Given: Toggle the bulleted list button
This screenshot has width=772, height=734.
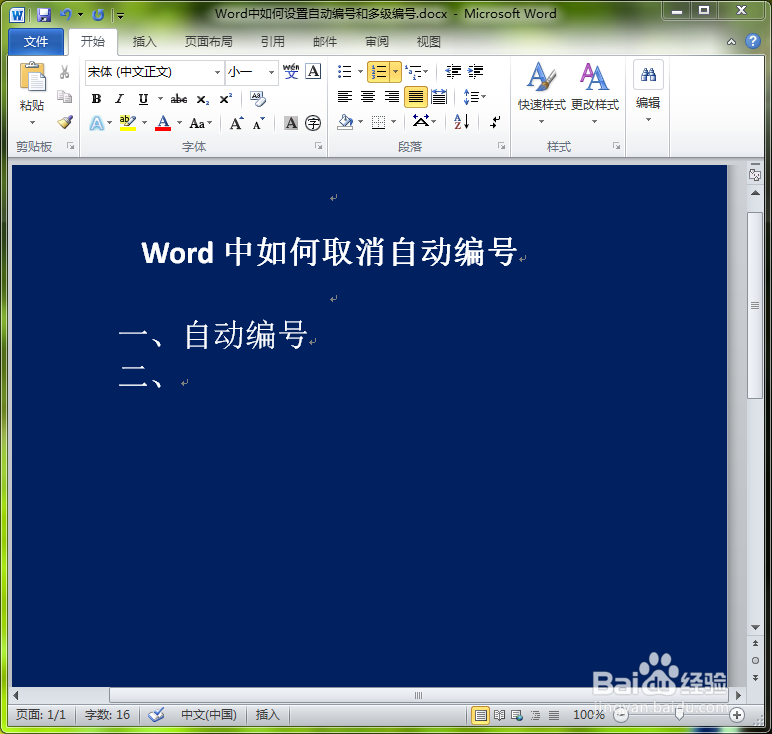Looking at the screenshot, I should 345,72.
